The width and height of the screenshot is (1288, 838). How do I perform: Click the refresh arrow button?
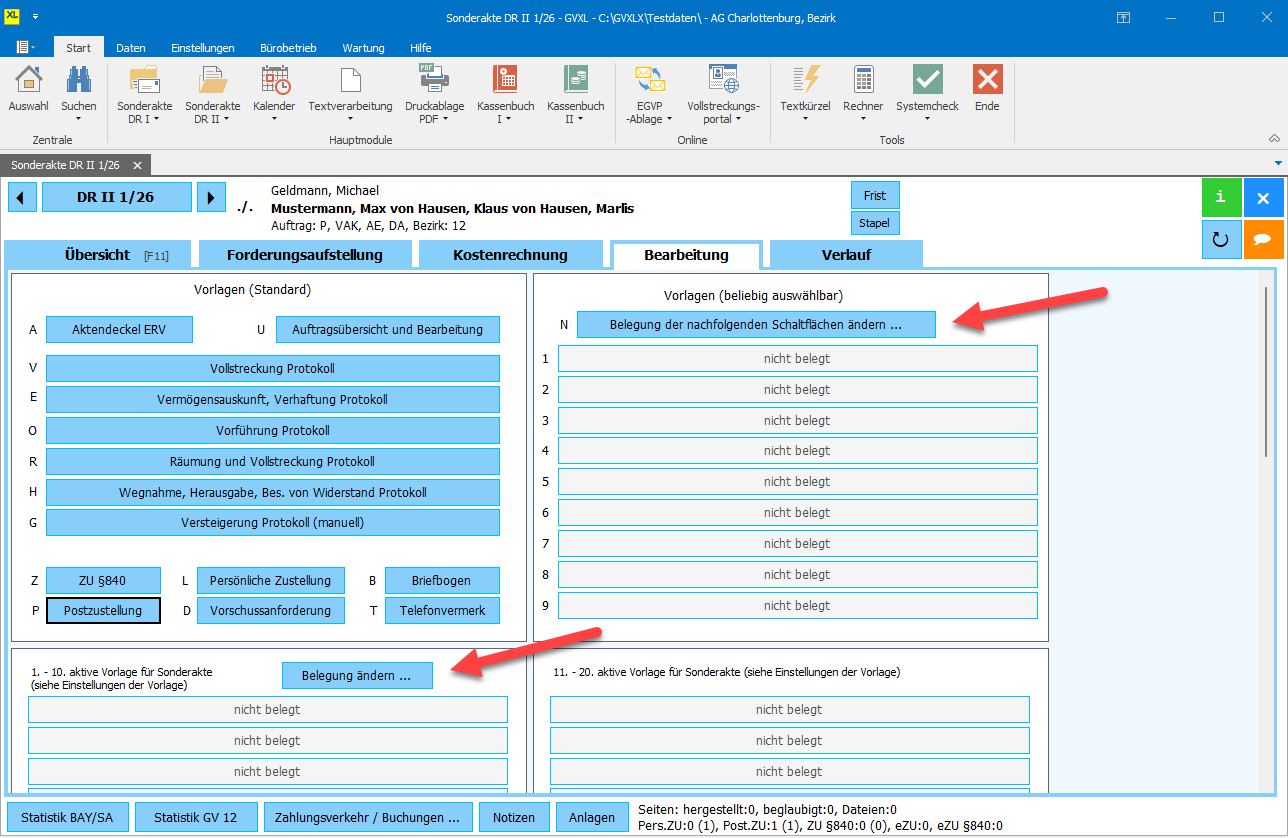point(1221,240)
